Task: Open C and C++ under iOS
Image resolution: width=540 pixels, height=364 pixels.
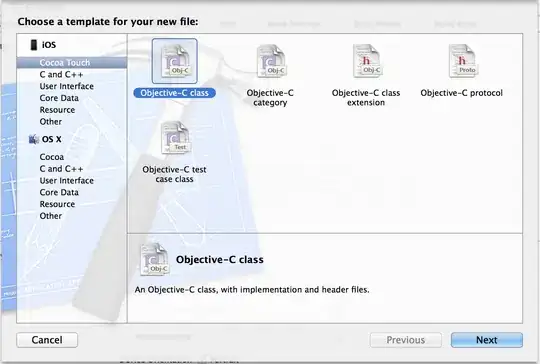Action: (61, 74)
